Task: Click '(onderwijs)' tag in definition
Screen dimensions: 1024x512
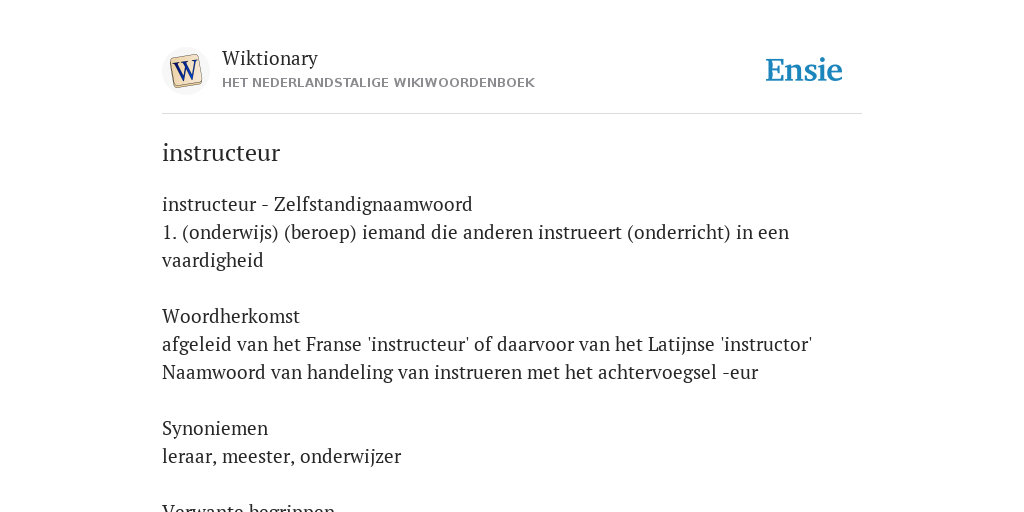Action: click(x=231, y=232)
